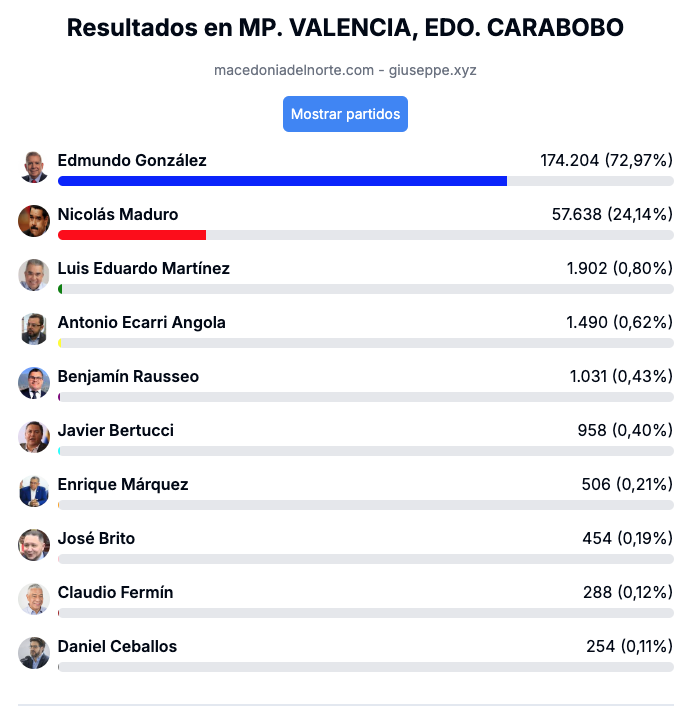
Task: Open Nicolás Maduro's avatar photo
Action: (x=34, y=221)
